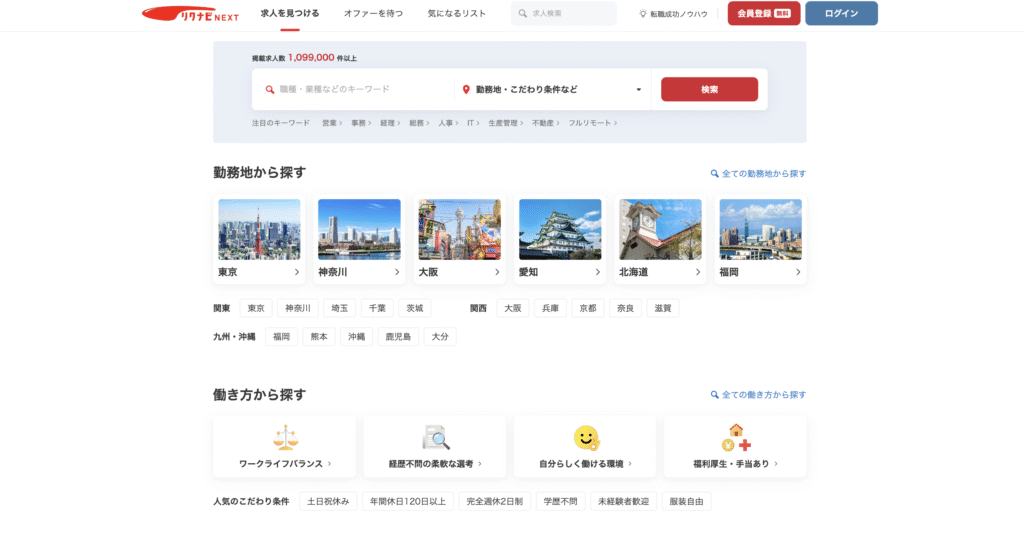Select the document magnifier icon for 経歴不問
The width and height of the screenshot is (1024, 547).
(435, 437)
